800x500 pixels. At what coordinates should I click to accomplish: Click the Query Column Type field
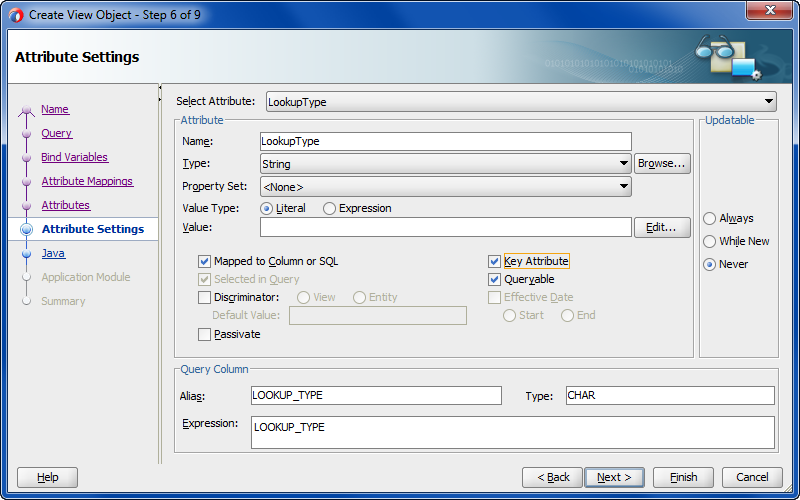click(670, 395)
